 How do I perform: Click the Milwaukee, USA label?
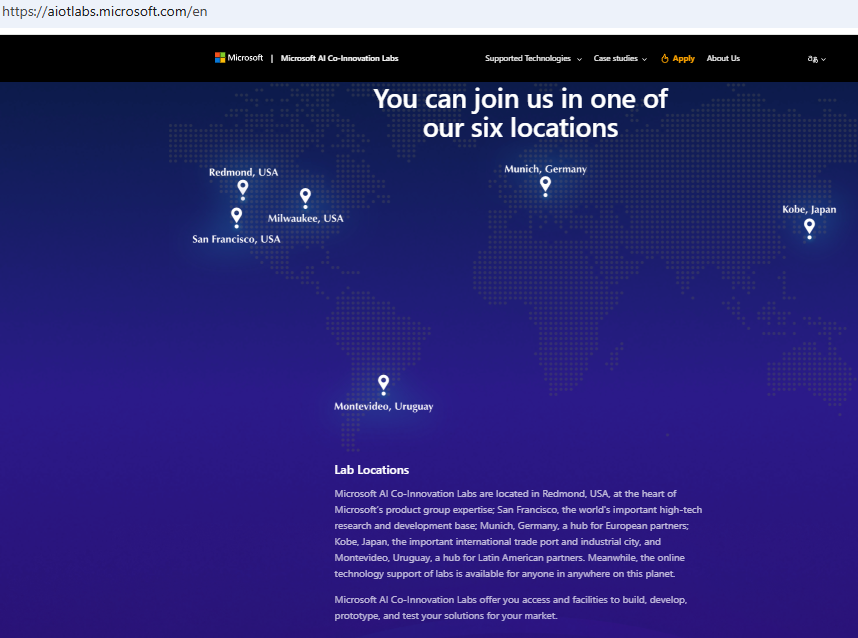pos(305,218)
